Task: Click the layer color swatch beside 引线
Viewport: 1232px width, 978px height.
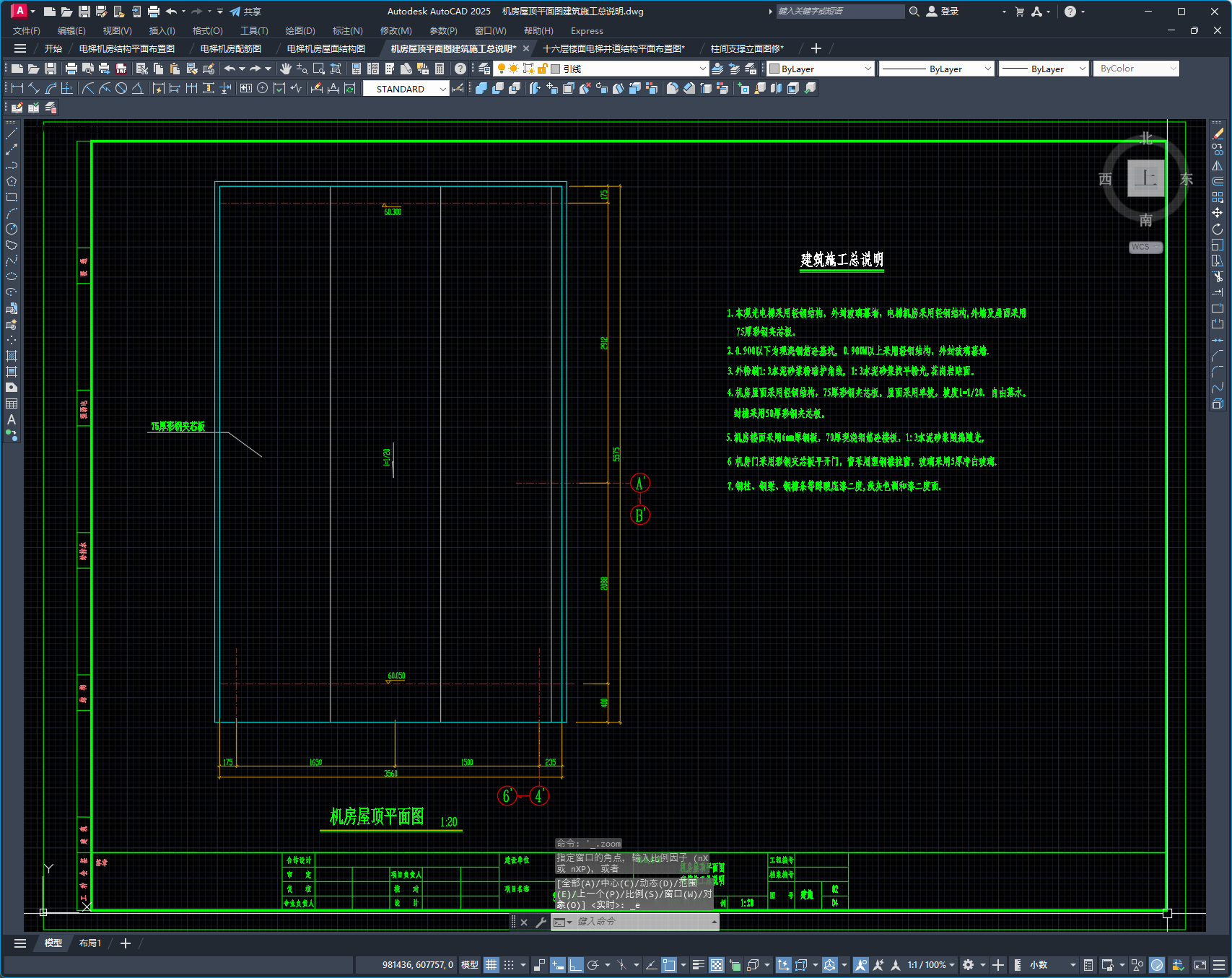Action: coord(555,69)
